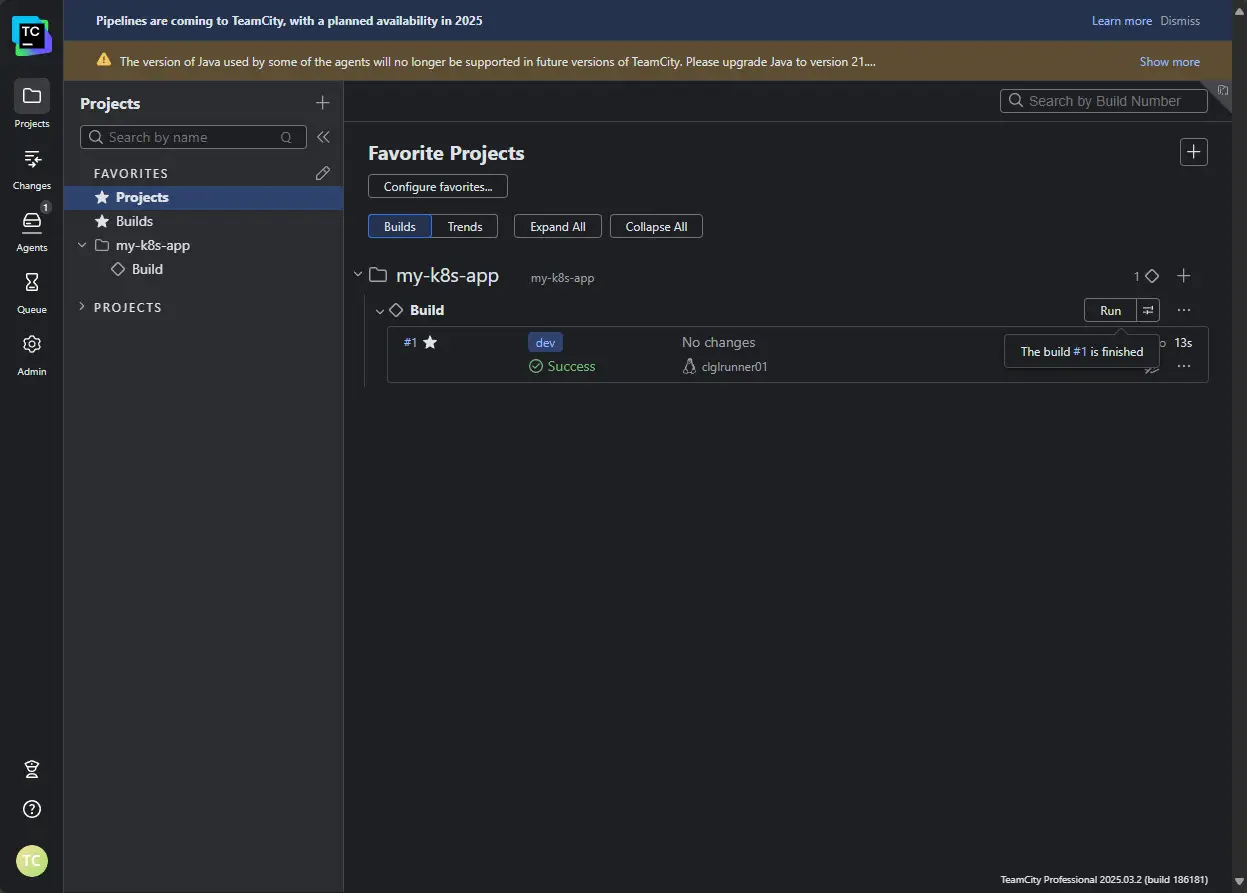1247x893 pixels.
Task: Collapse my-k8s-app in the sidebar tree
Action: (82, 245)
